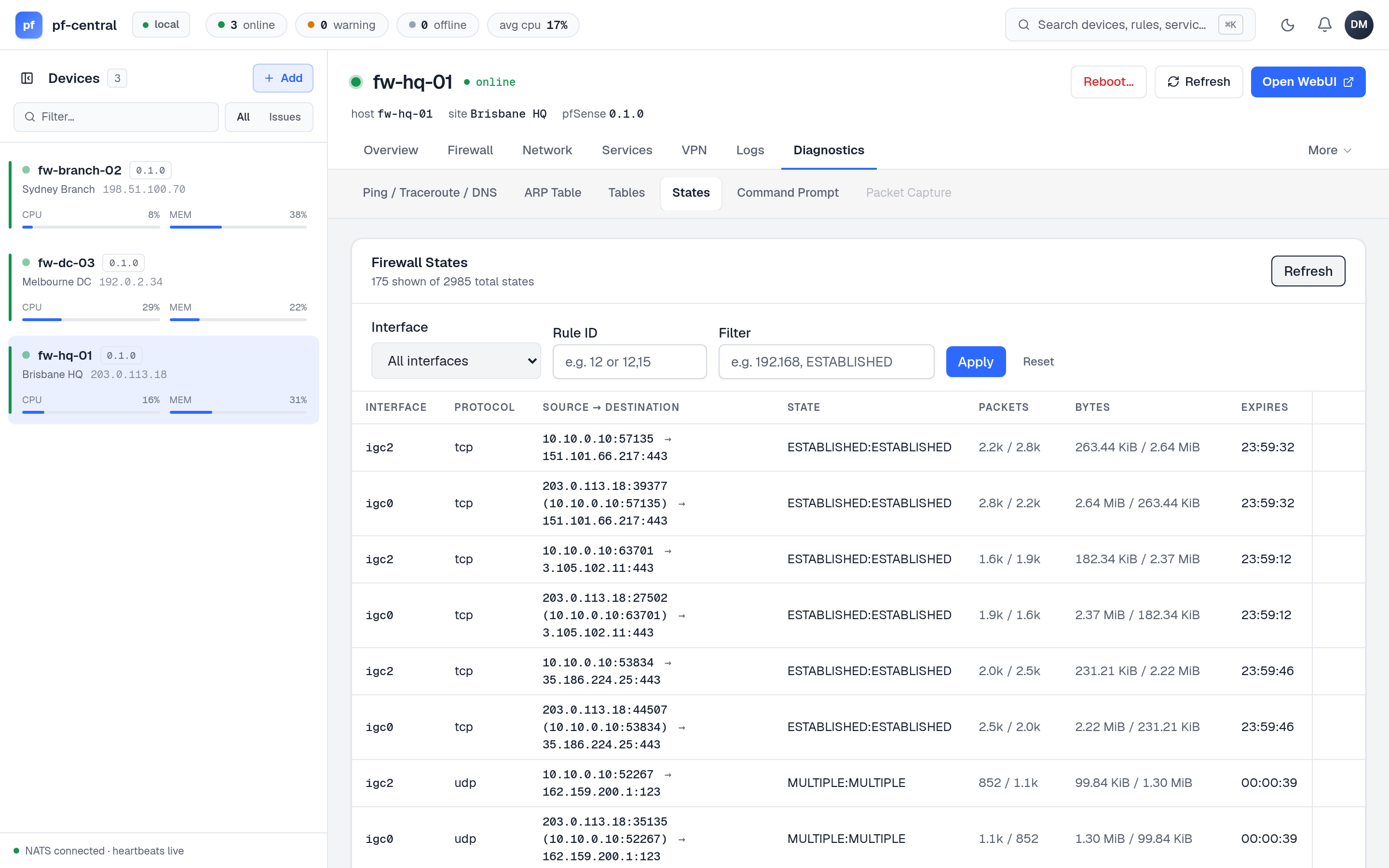Switch to the Overview tab
The width and height of the screenshot is (1389, 868).
pos(390,150)
